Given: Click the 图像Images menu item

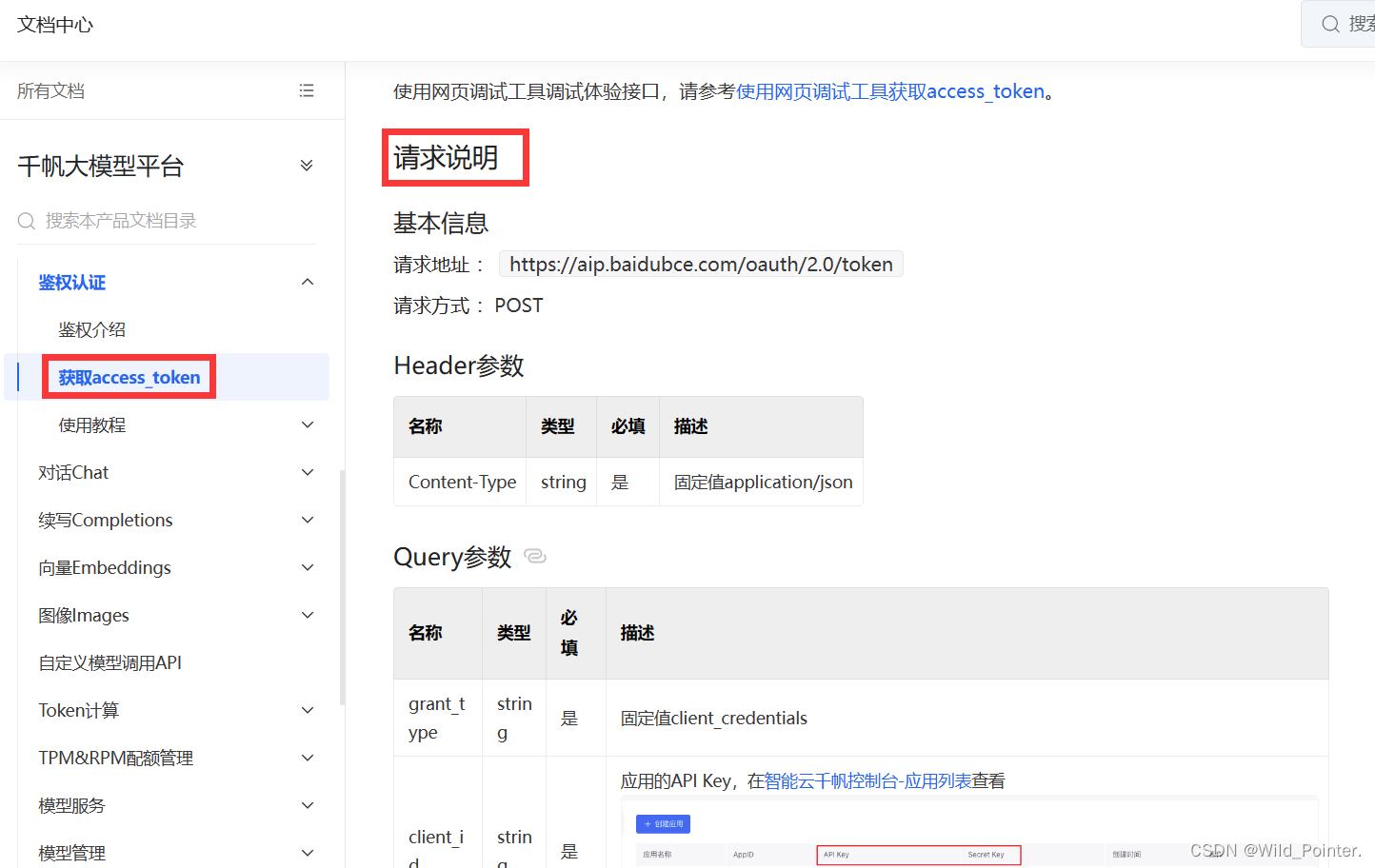Looking at the screenshot, I should point(84,615).
